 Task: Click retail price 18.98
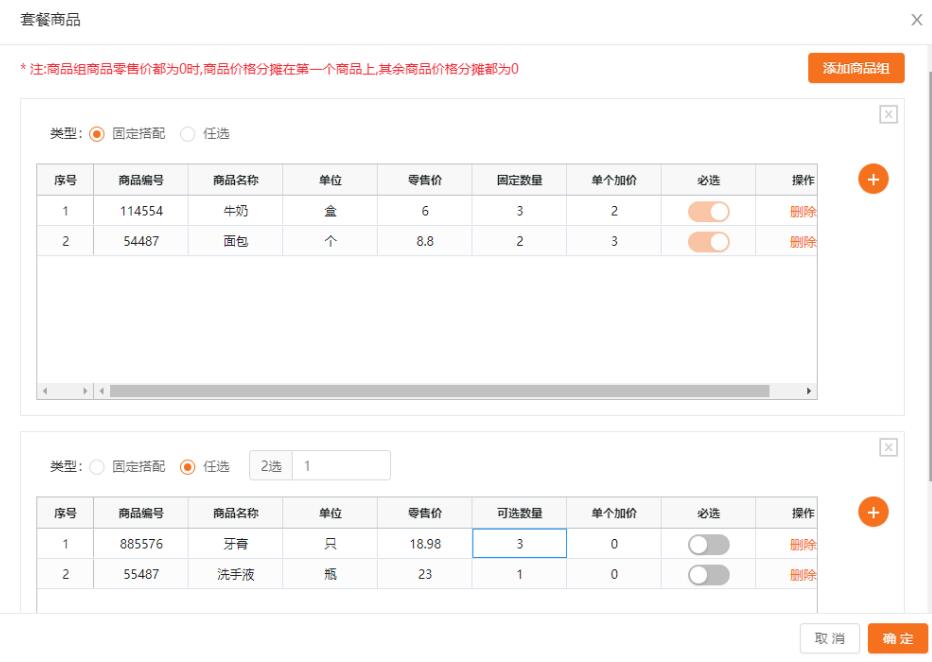click(425, 544)
